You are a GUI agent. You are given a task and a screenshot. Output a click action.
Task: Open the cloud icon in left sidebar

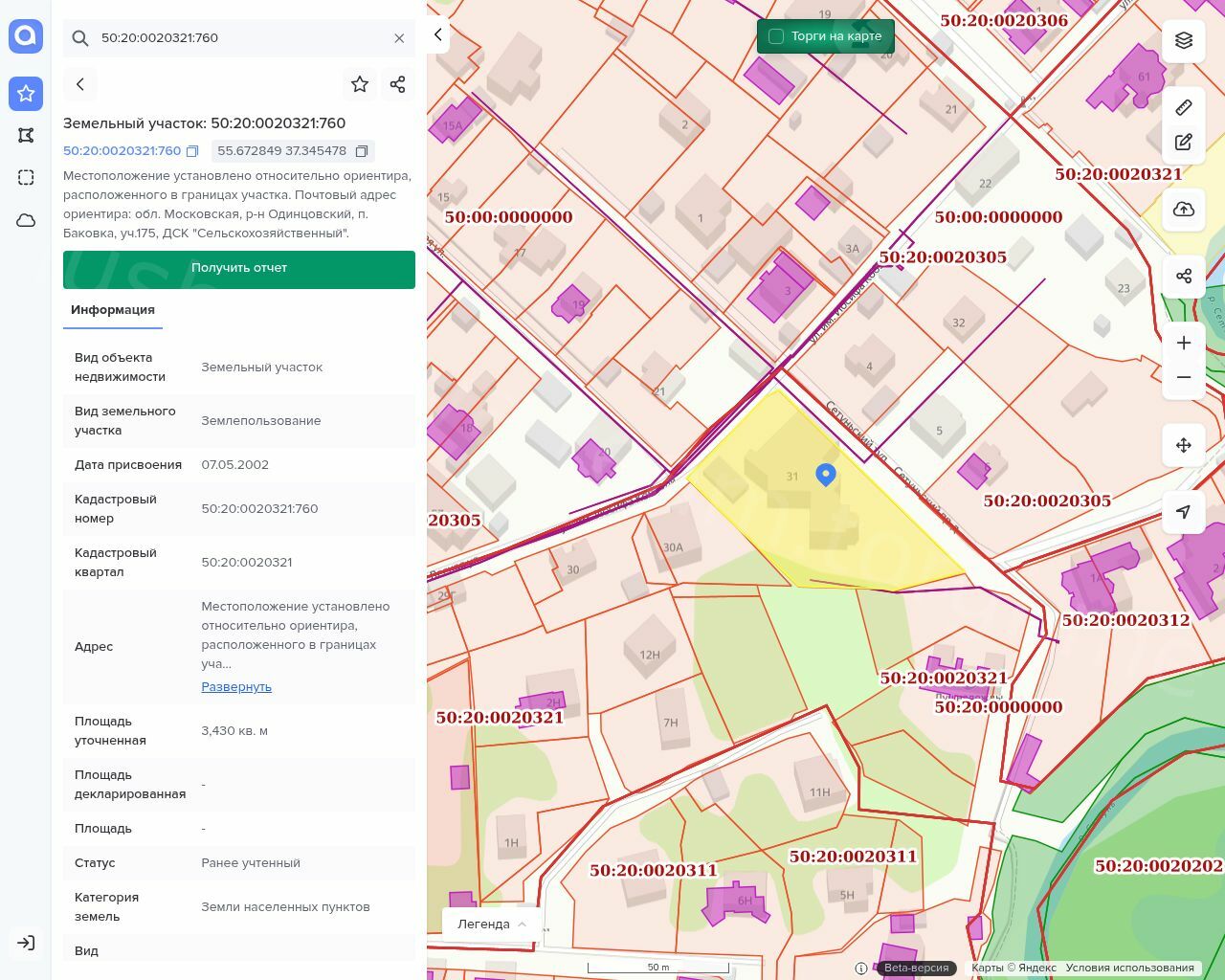(26, 220)
